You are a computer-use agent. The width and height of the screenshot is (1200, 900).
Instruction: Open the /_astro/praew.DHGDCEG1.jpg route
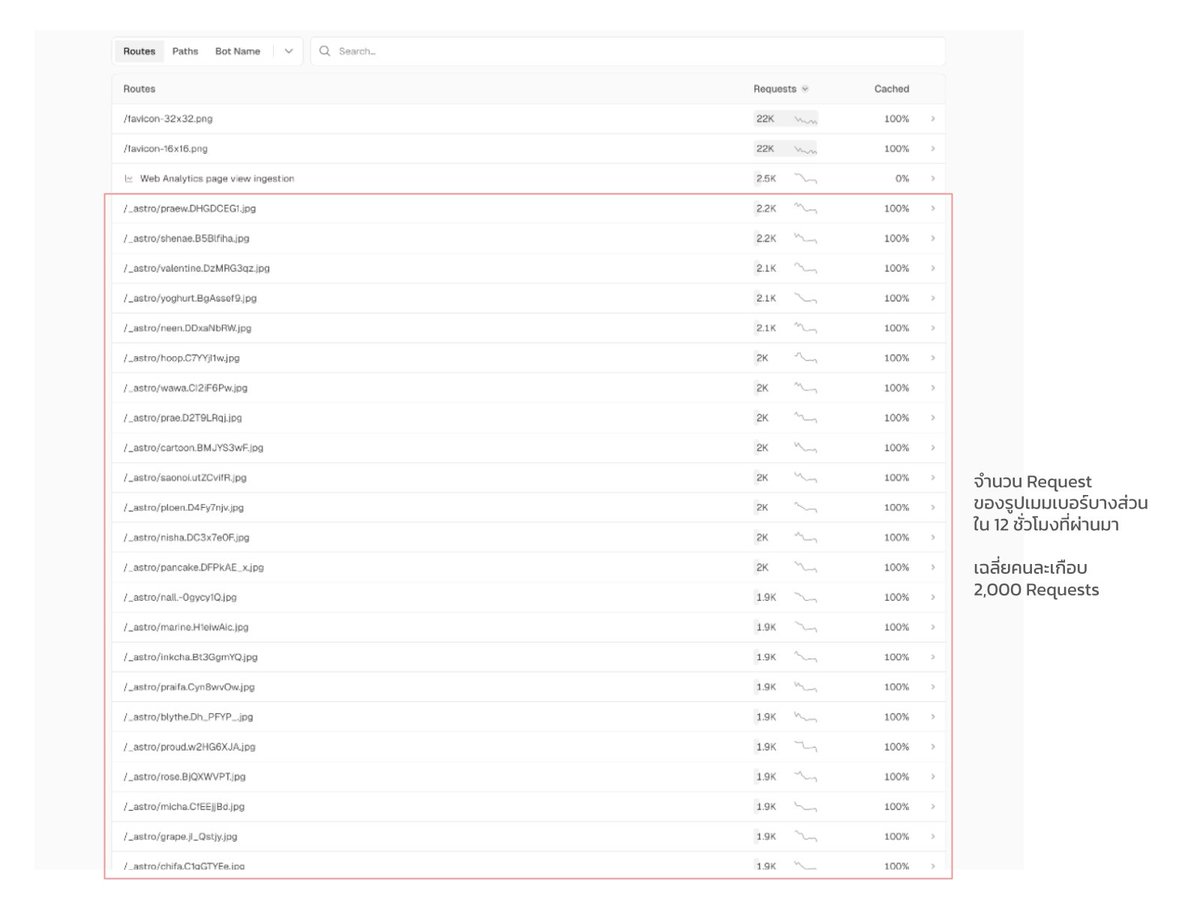pyautogui.click(x=189, y=209)
